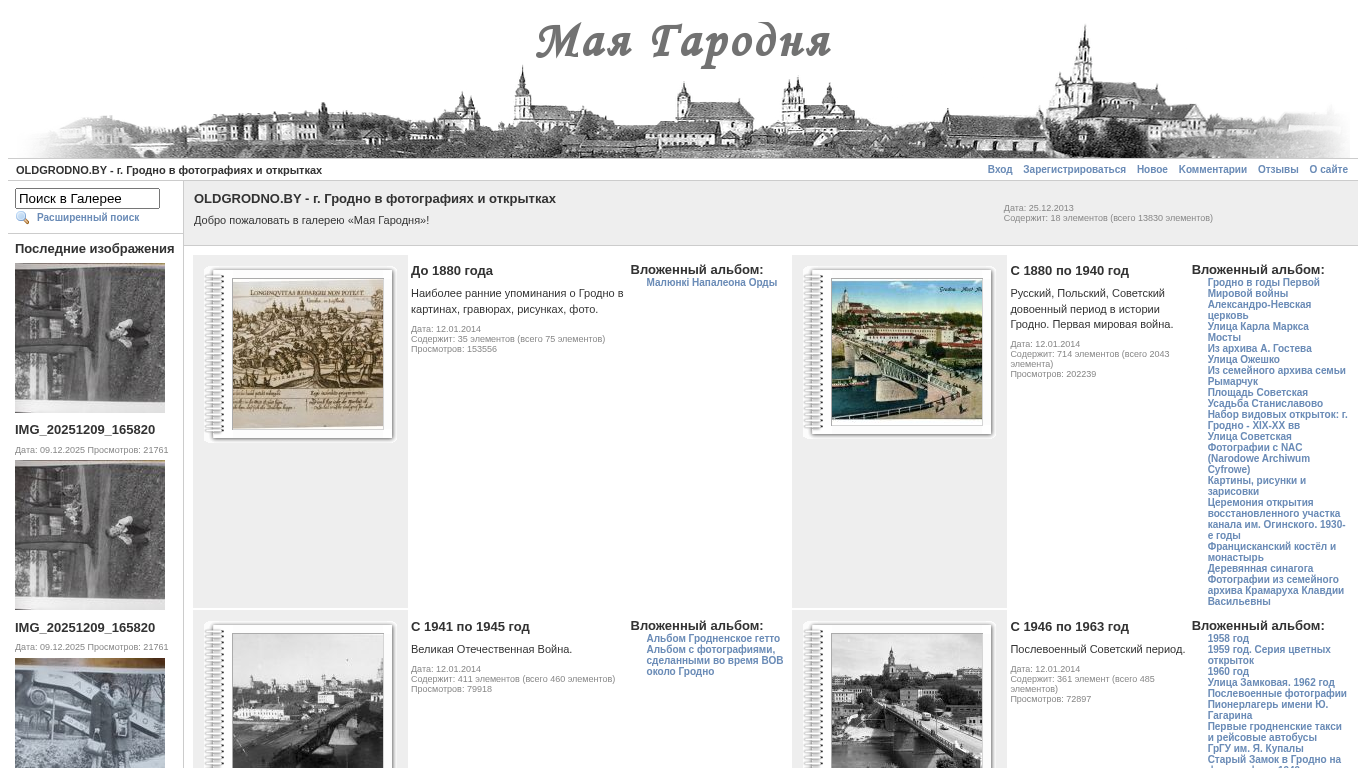Screen dimensions: 1366x768
Task: Click the Поиск в Галерее search field
Action: click(87, 199)
